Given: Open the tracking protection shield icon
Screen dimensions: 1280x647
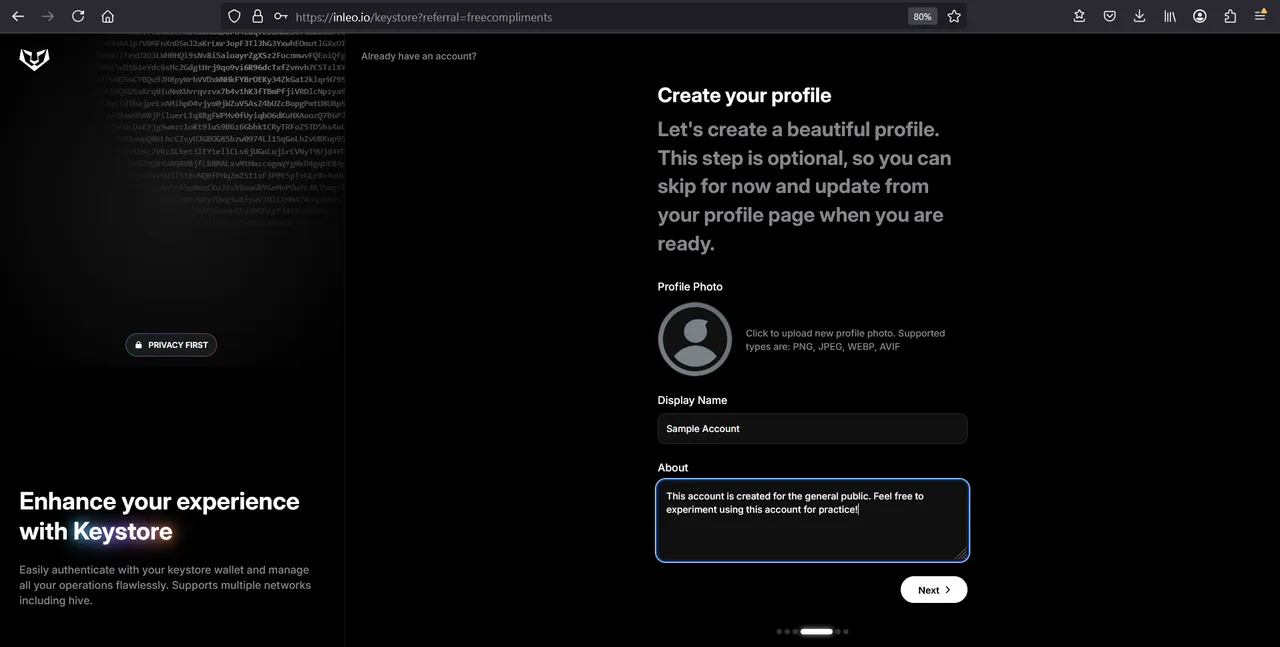Looking at the screenshot, I should click(235, 16).
